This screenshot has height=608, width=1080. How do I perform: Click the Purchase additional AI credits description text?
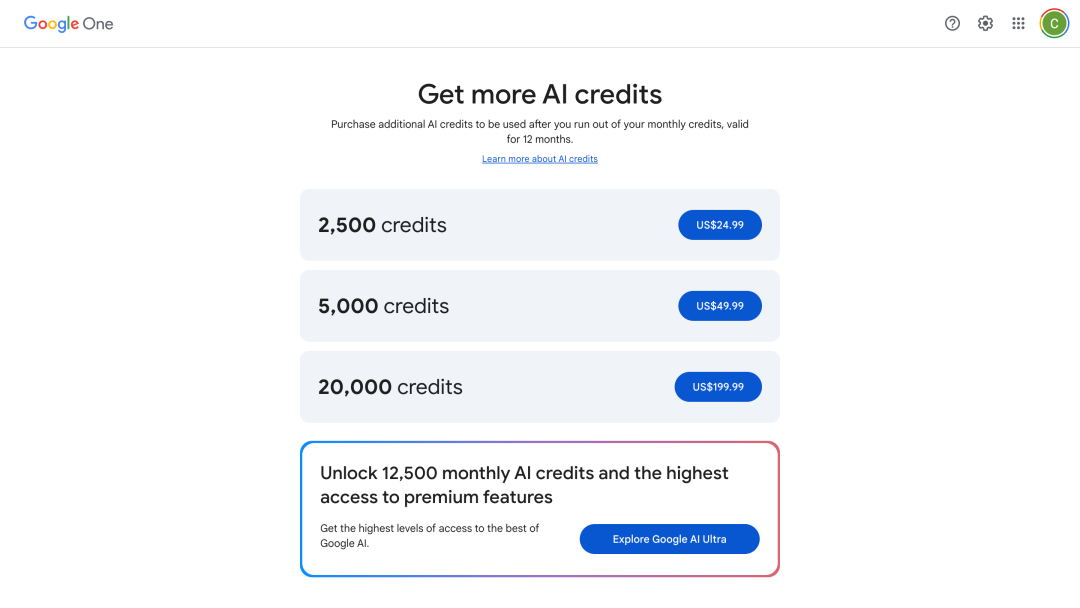[539, 132]
